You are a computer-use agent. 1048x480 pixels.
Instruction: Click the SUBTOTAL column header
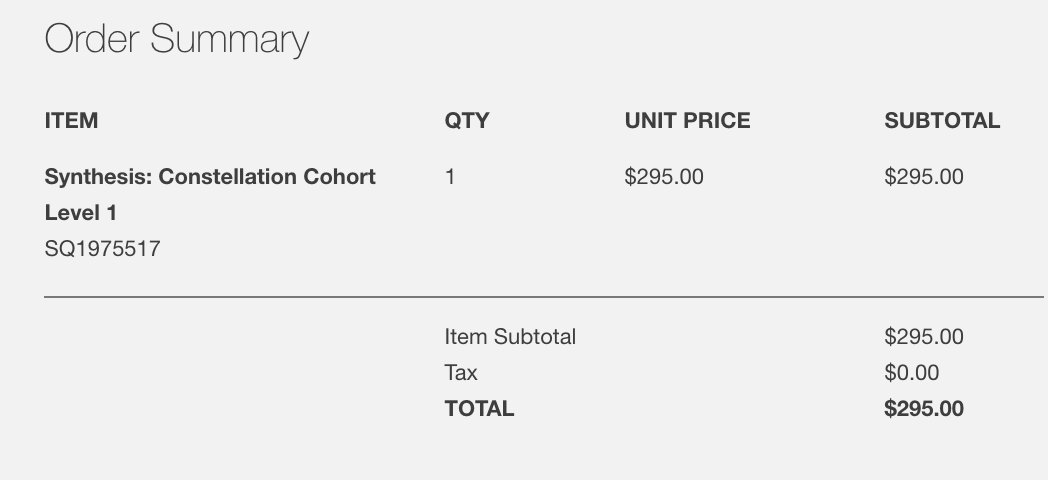click(x=942, y=121)
